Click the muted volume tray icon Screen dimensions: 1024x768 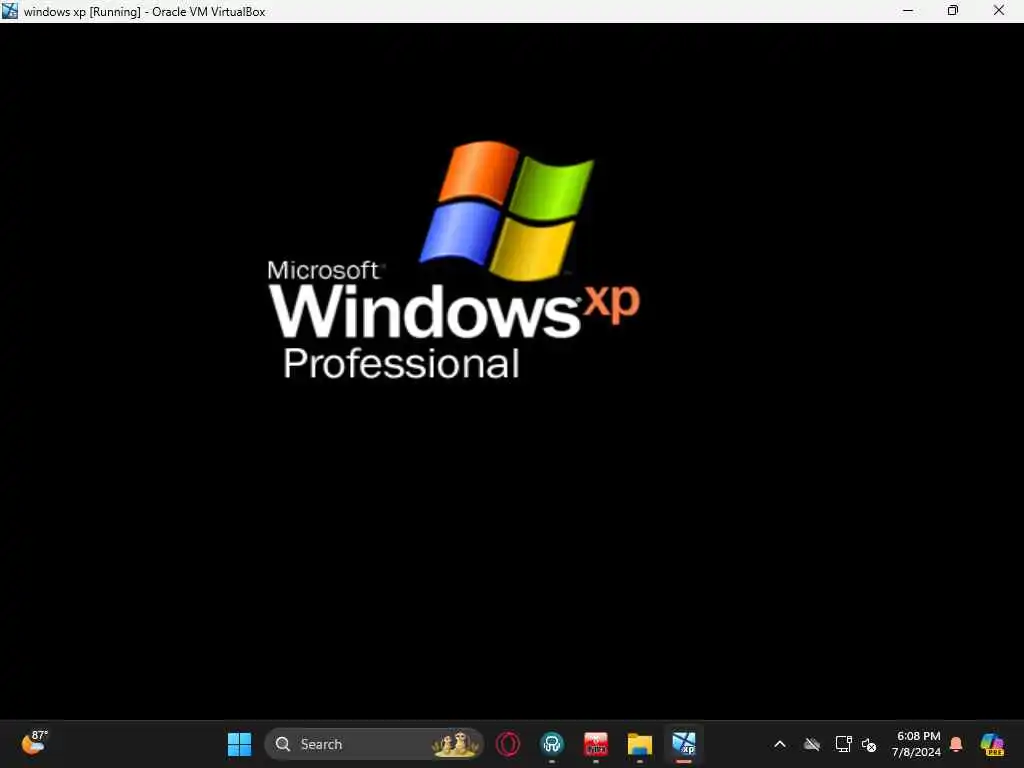pos(869,744)
